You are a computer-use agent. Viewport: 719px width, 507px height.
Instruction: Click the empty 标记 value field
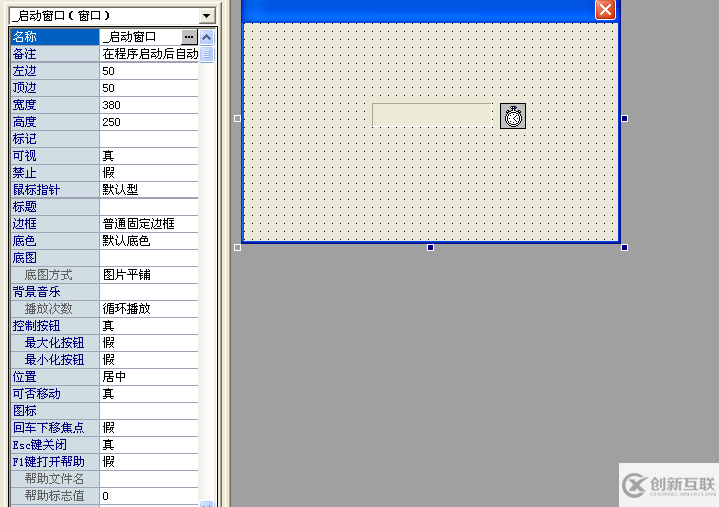tap(149, 139)
